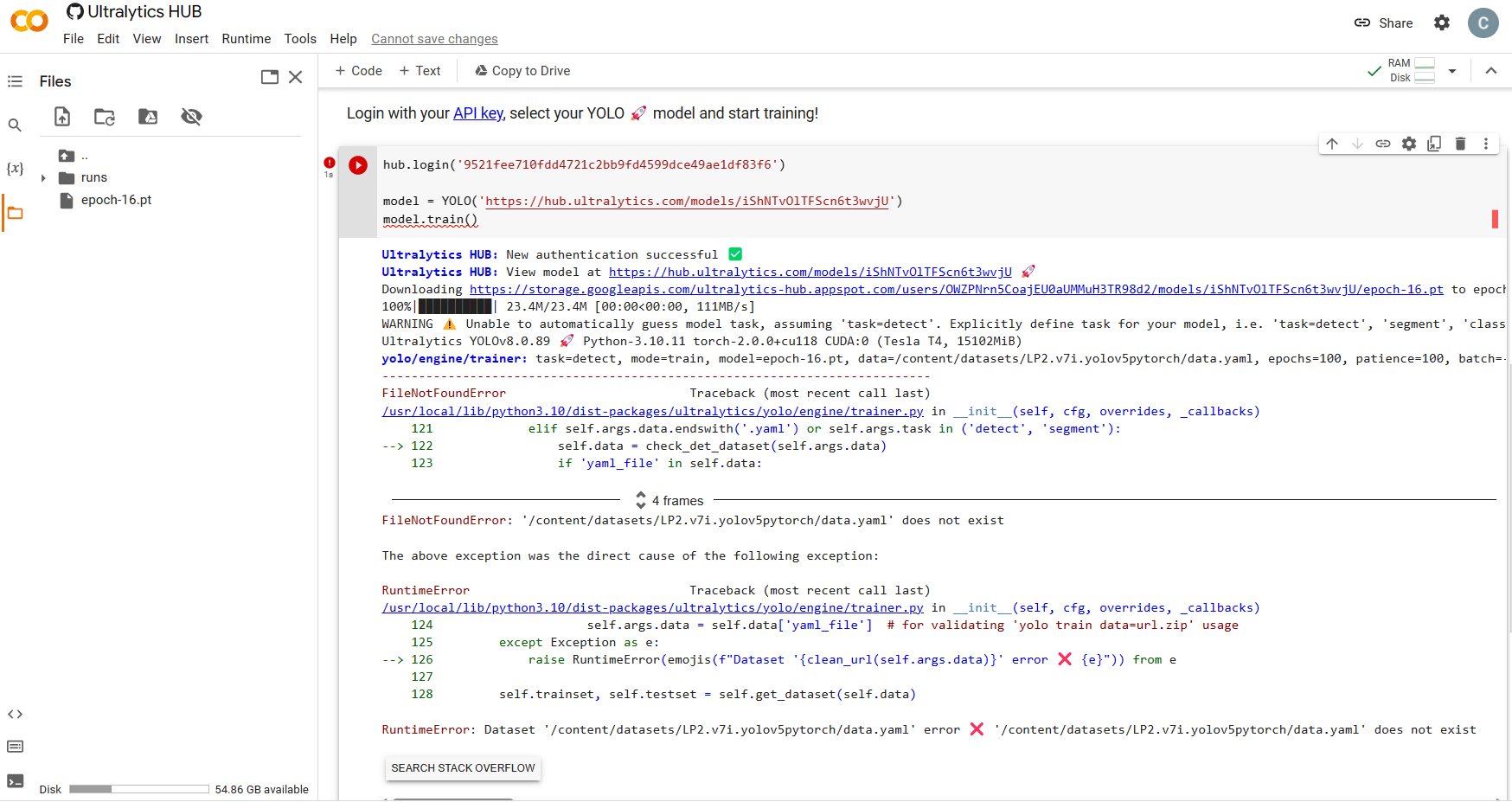The image size is (1512, 802).
Task: Upload a file to session storage
Action: click(x=61, y=116)
